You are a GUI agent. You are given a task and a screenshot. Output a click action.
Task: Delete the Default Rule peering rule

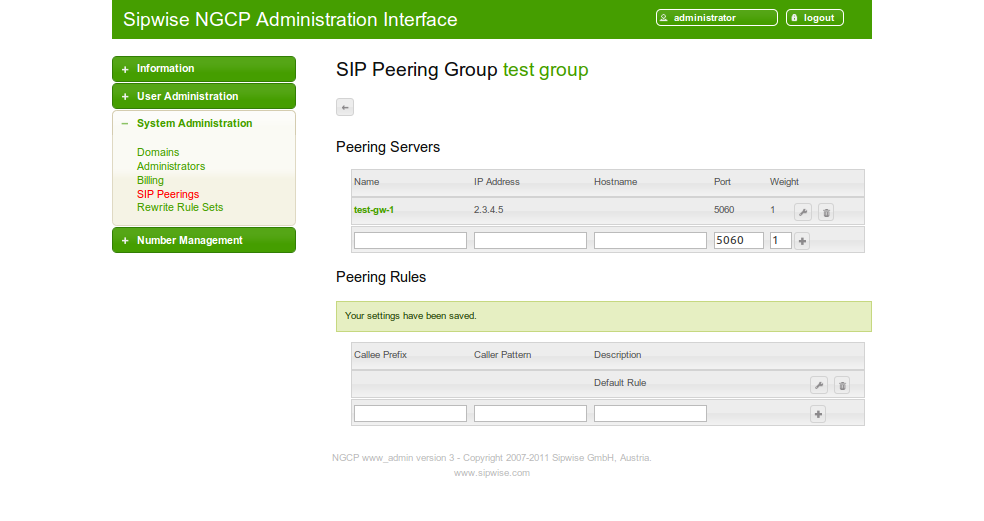[842, 385]
